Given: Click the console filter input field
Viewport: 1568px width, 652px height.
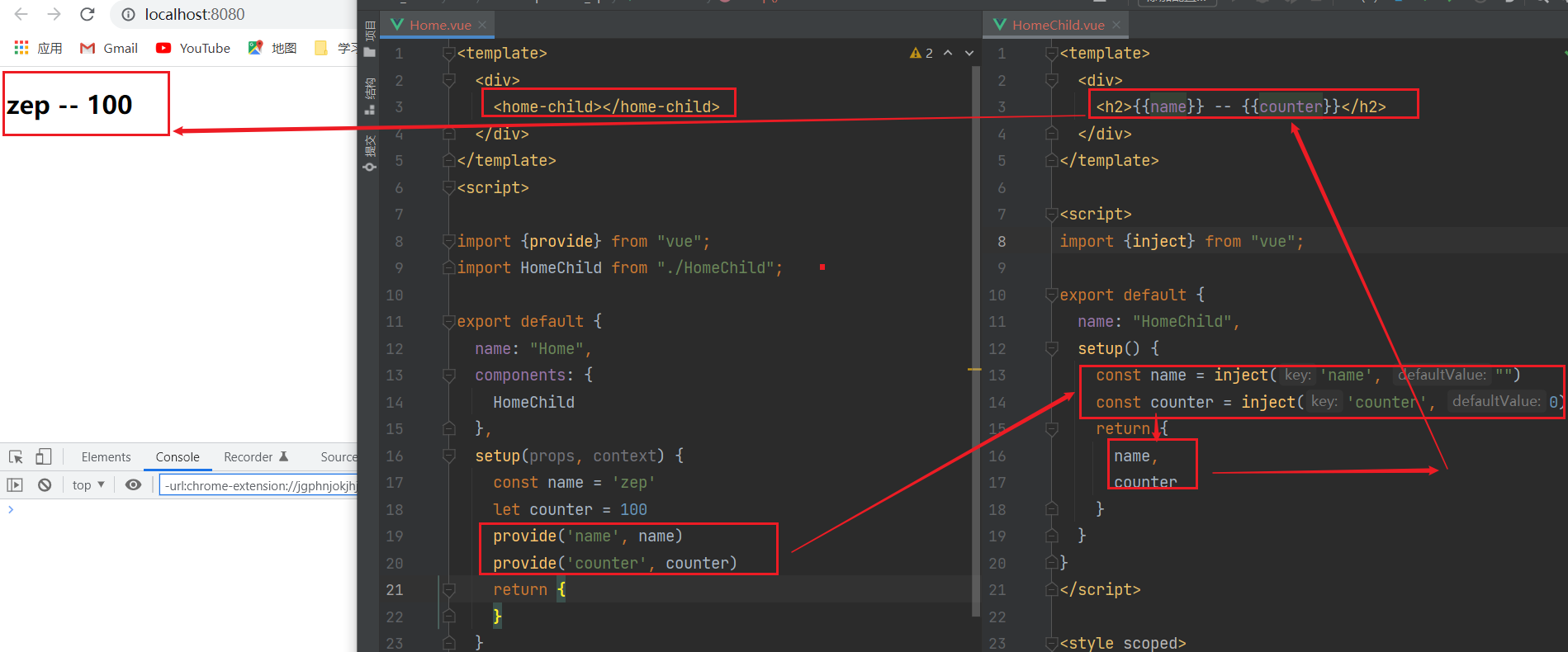Looking at the screenshot, I should coord(258,485).
